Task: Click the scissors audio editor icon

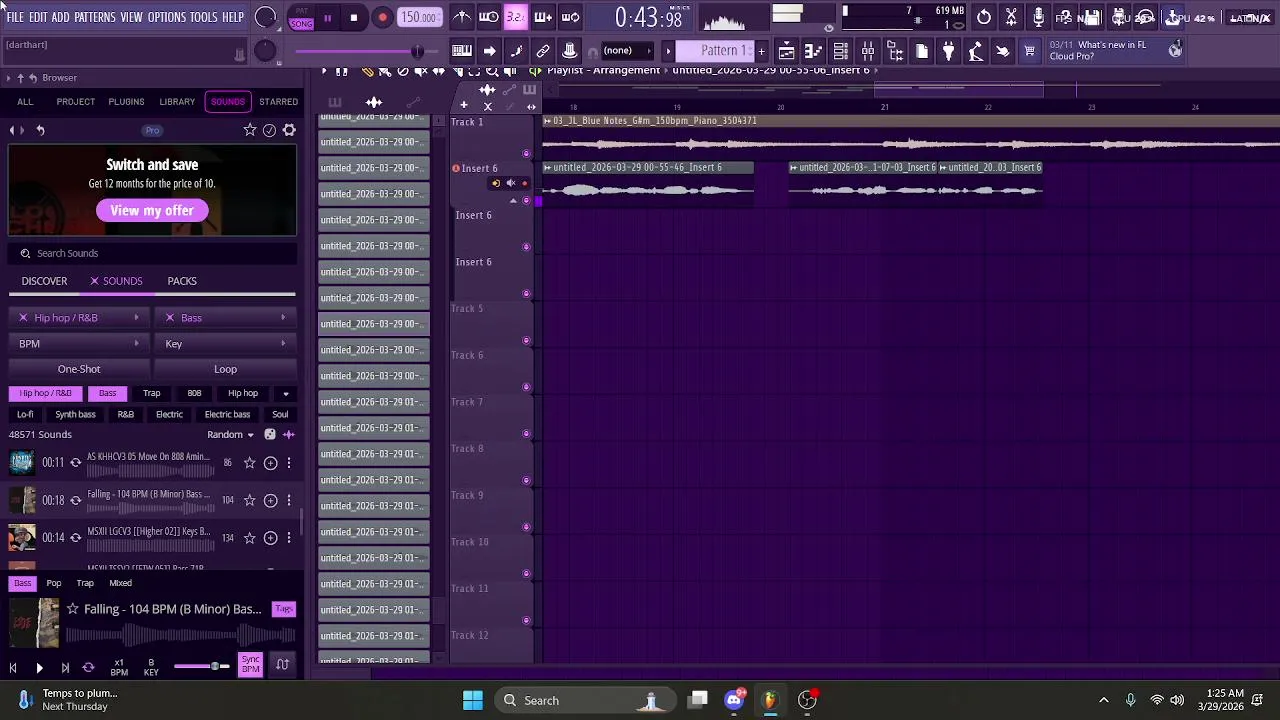Action: (1011, 17)
